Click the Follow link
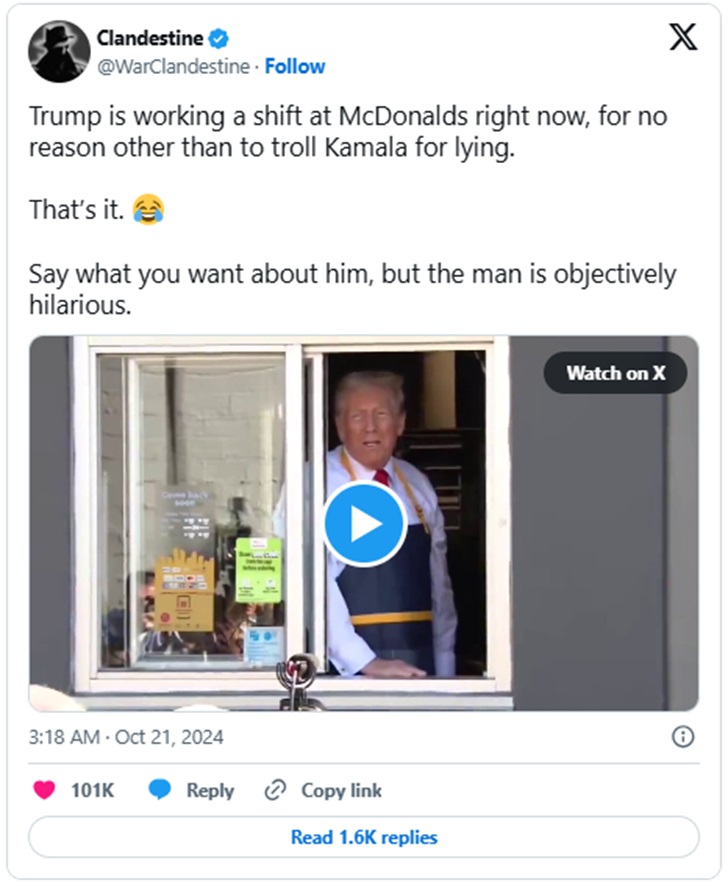728x883 pixels. 295,67
